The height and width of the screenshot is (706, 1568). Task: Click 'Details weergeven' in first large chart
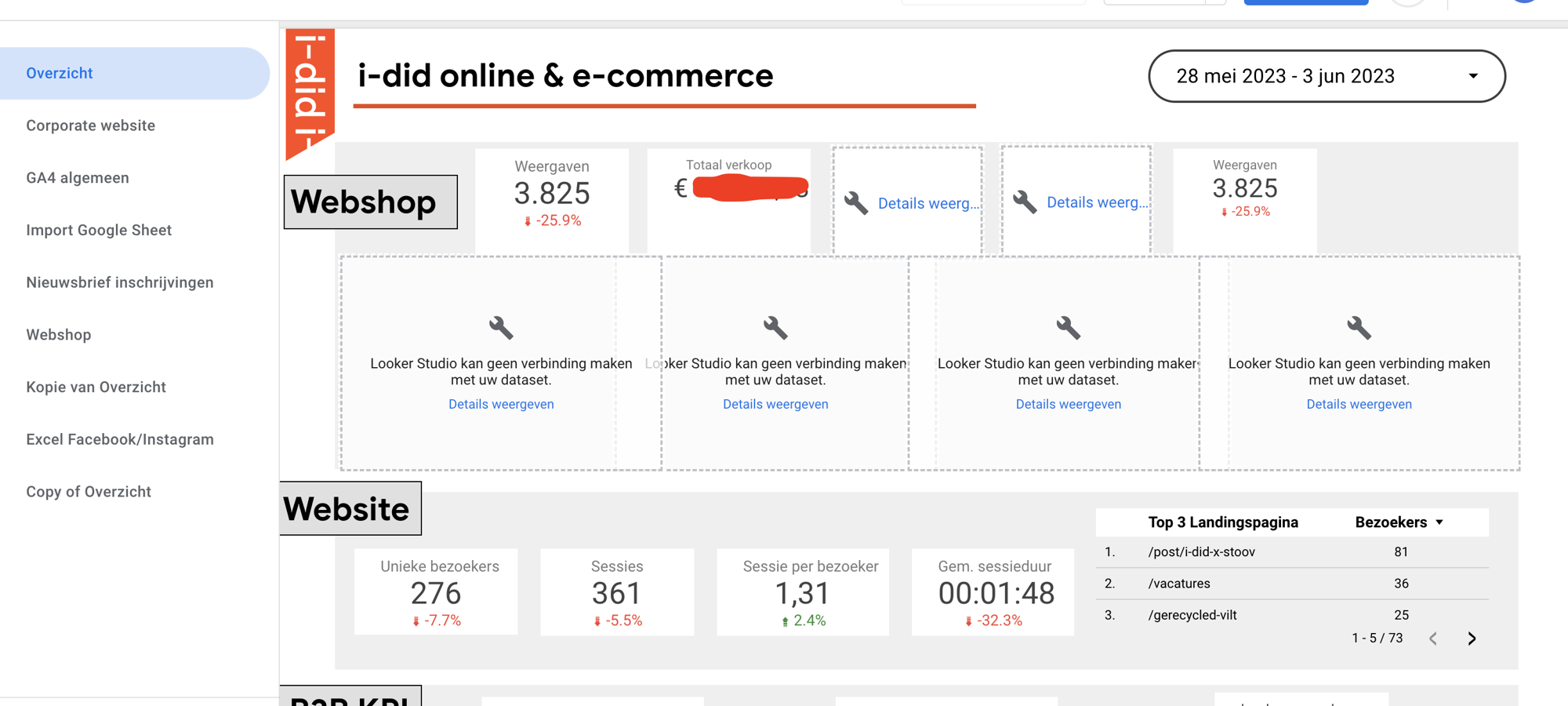(x=501, y=404)
